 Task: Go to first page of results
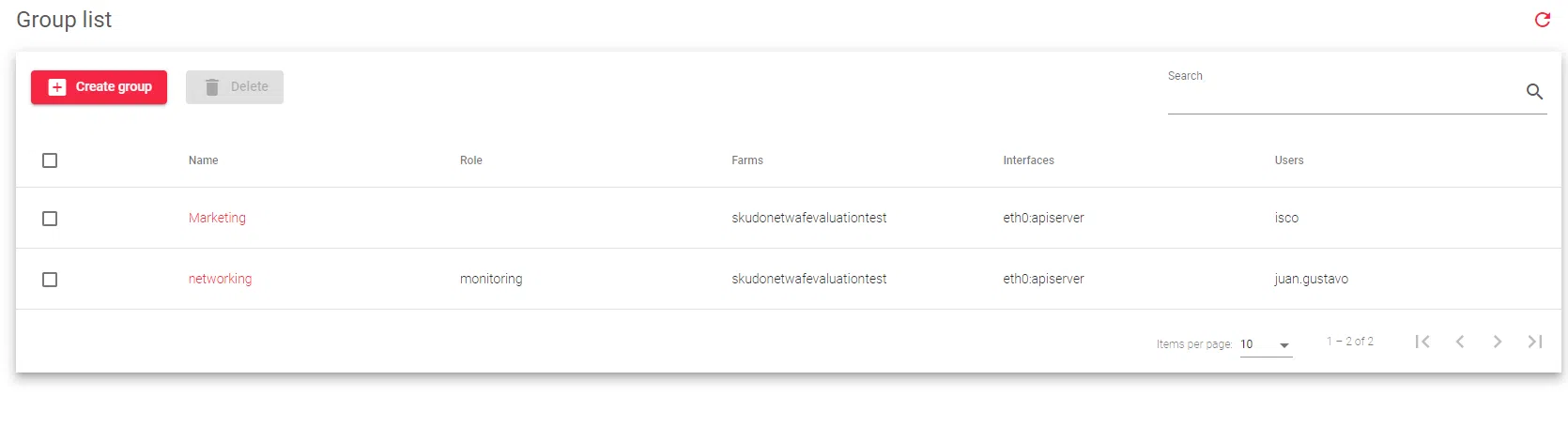1422,342
